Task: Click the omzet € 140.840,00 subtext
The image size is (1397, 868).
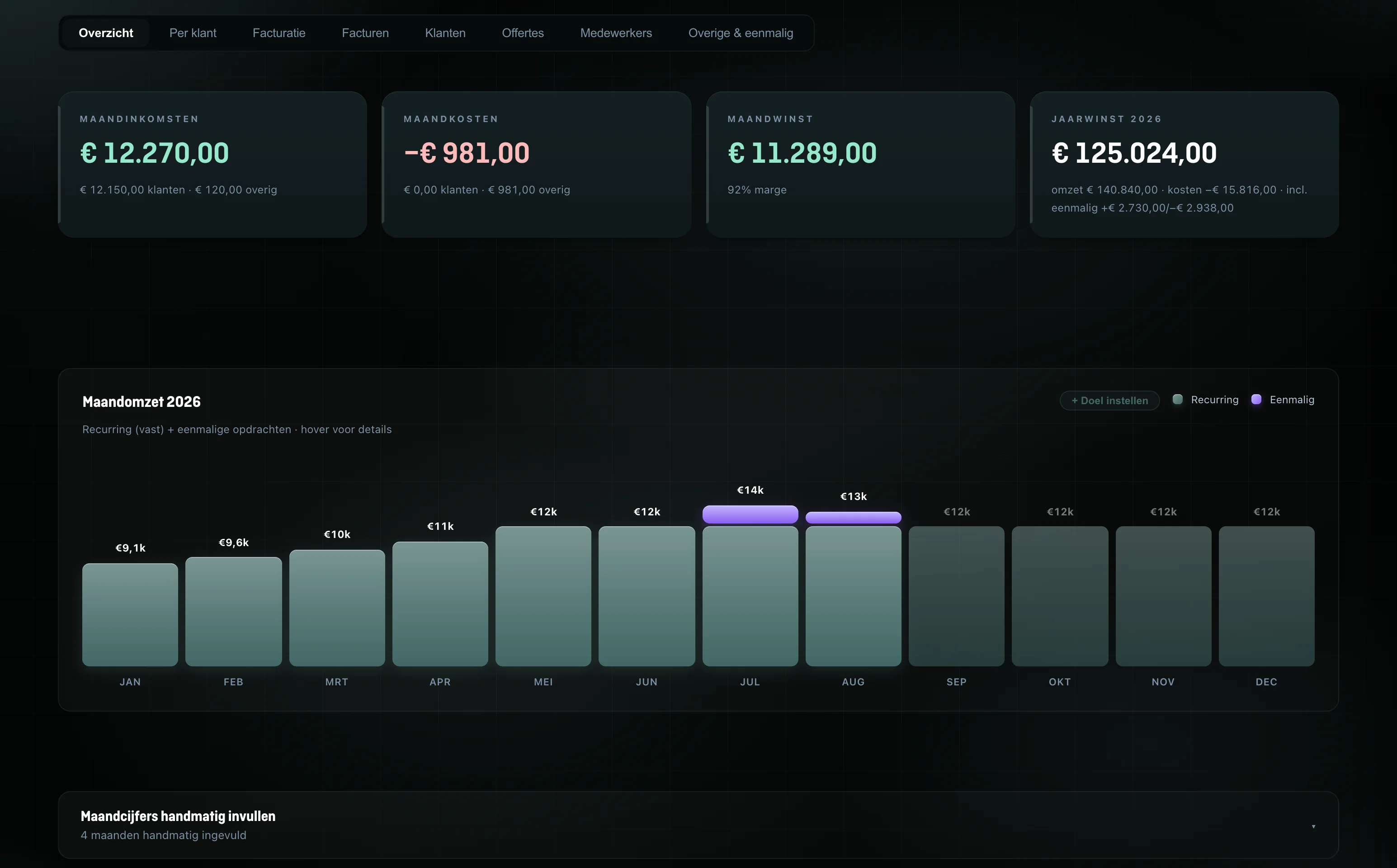Action: (x=1105, y=189)
